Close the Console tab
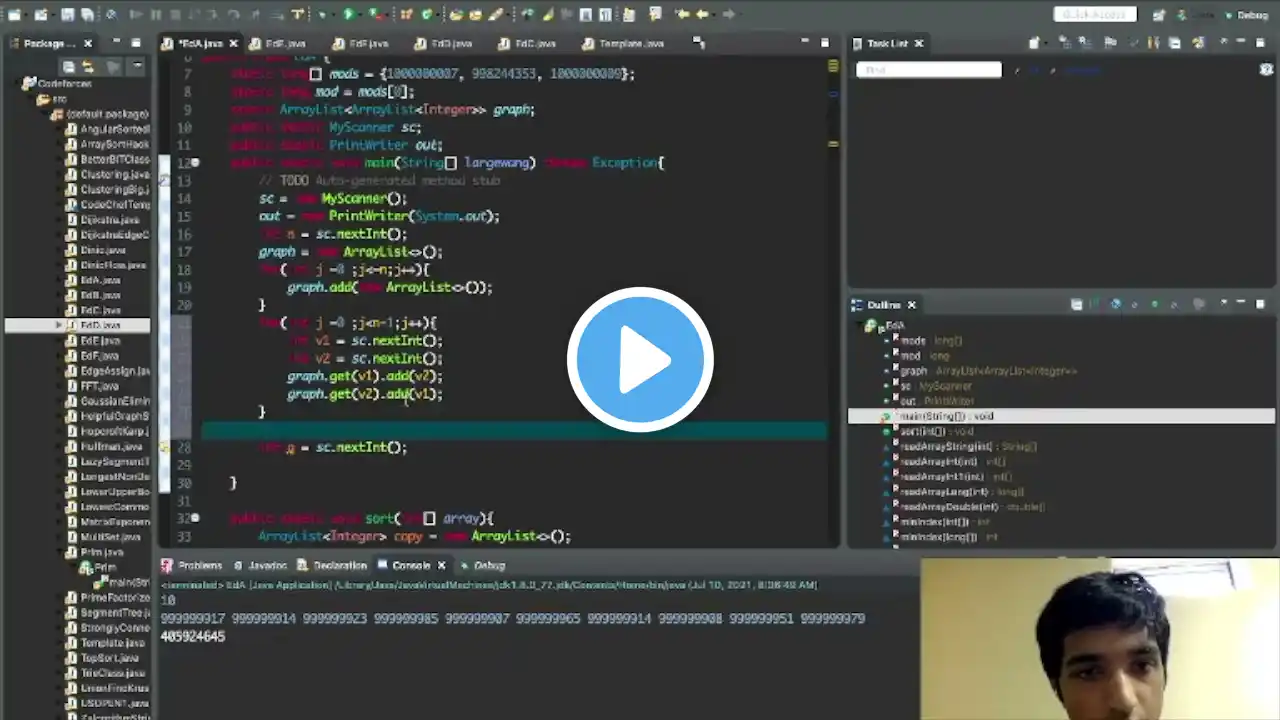 441,565
